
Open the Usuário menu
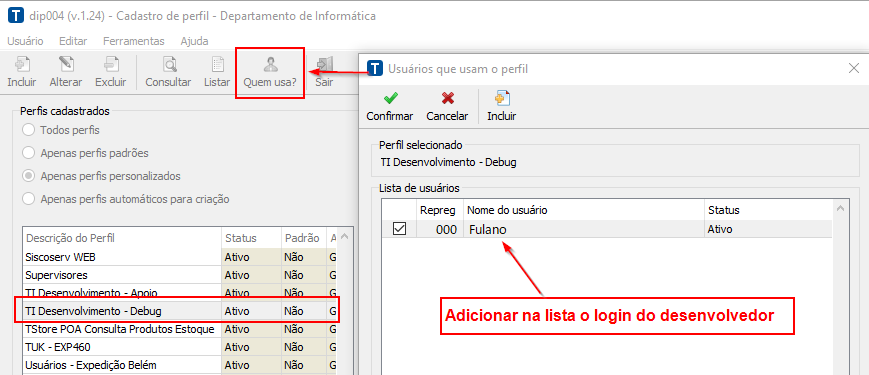[25, 41]
